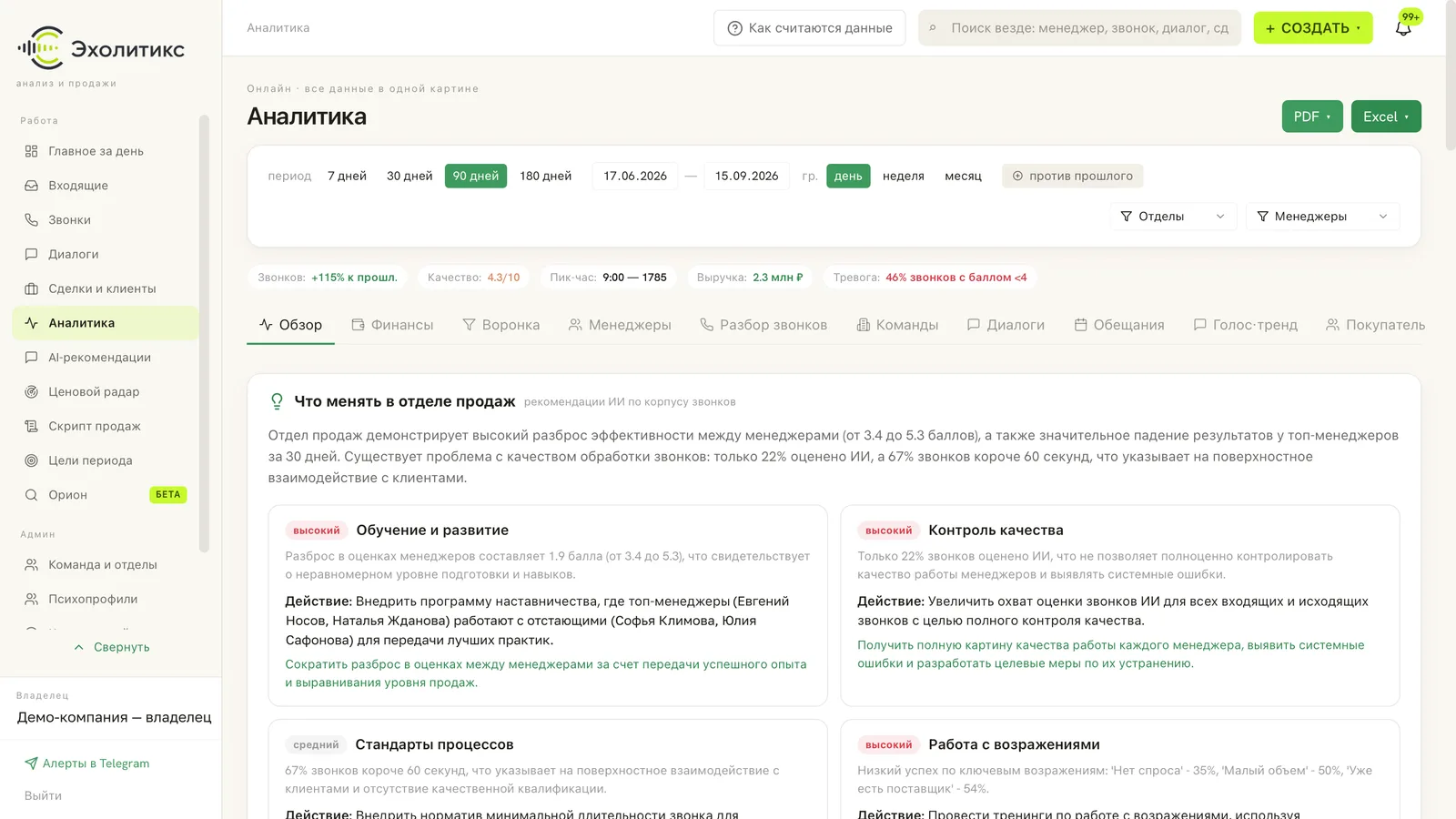Click the Пик-час 9:00 — 1785 chip
The width and height of the screenshot is (1456, 819).
pyautogui.click(x=609, y=278)
